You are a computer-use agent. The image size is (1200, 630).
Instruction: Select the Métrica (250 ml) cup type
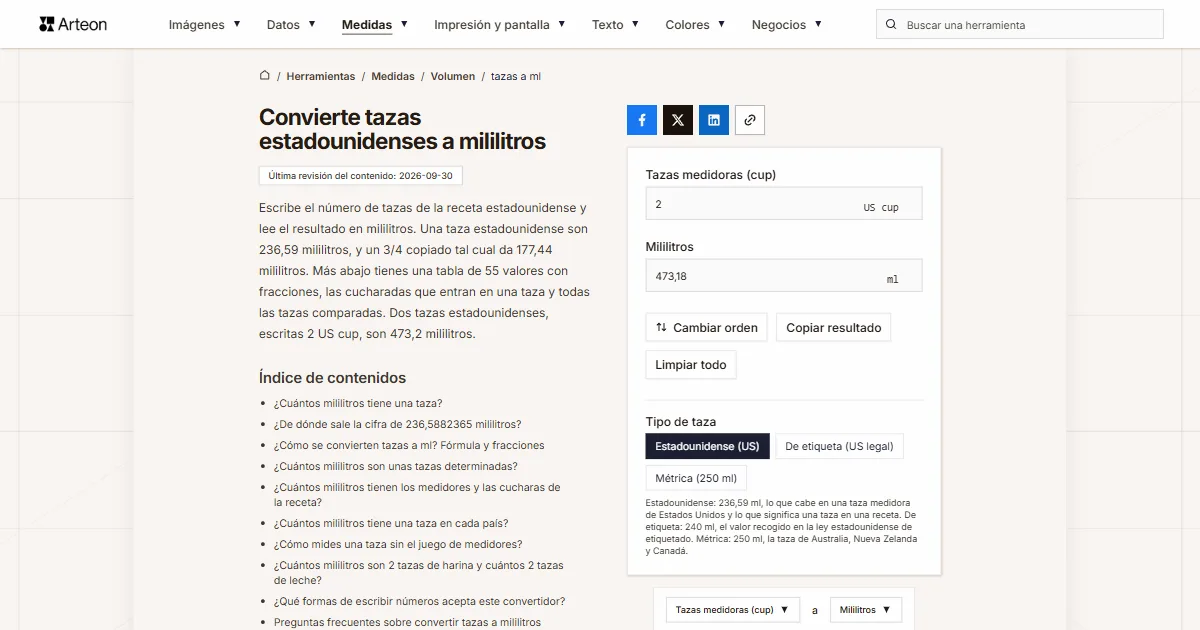click(x=696, y=478)
